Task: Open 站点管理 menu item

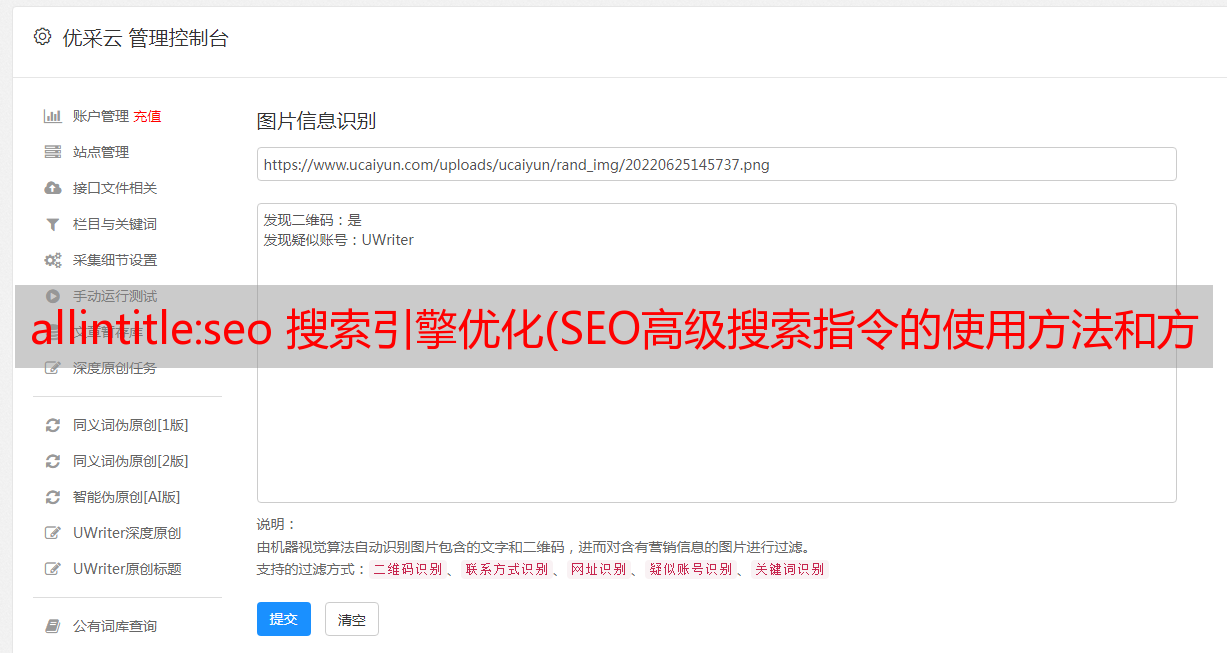Action: tap(101, 152)
